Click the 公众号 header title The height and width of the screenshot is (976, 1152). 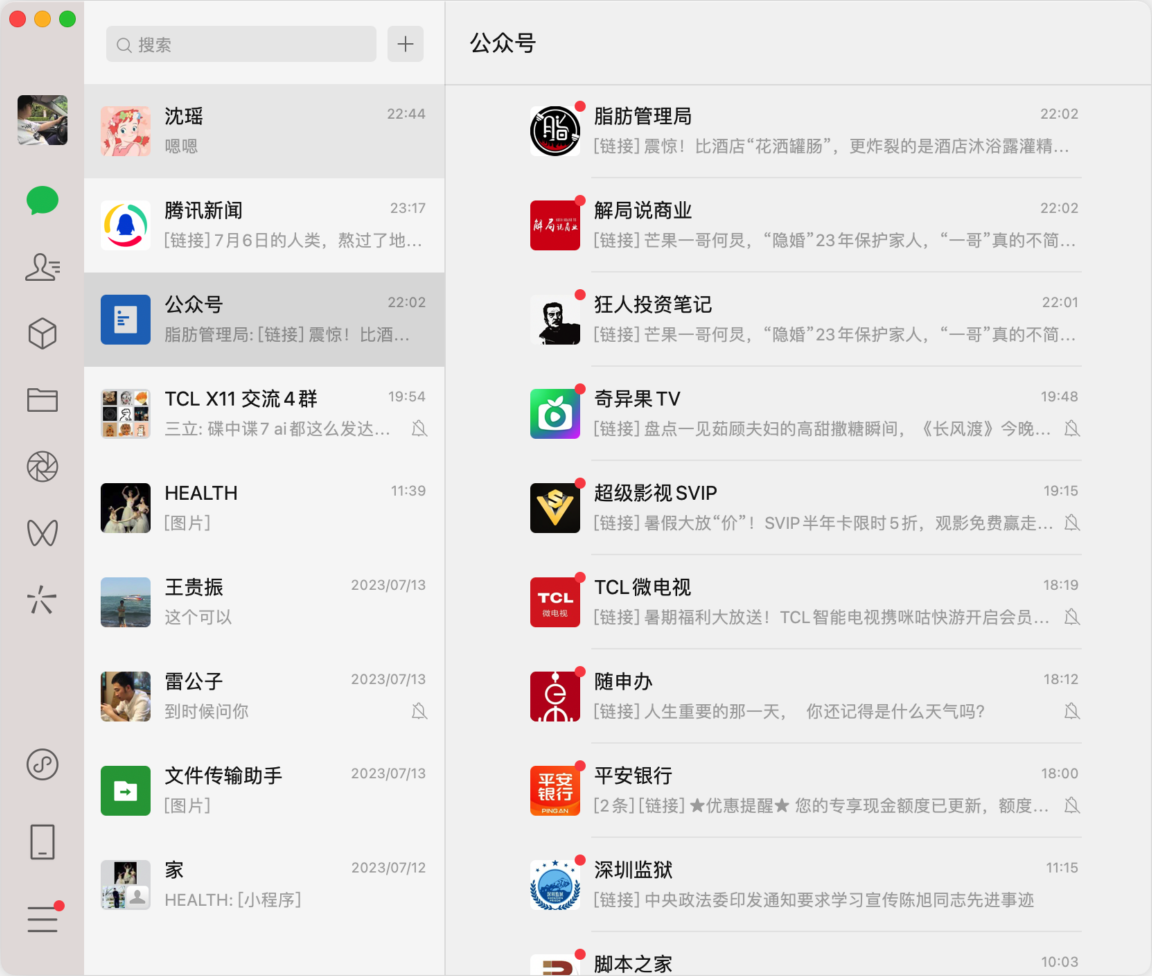pyautogui.click(x=503, y=43)
